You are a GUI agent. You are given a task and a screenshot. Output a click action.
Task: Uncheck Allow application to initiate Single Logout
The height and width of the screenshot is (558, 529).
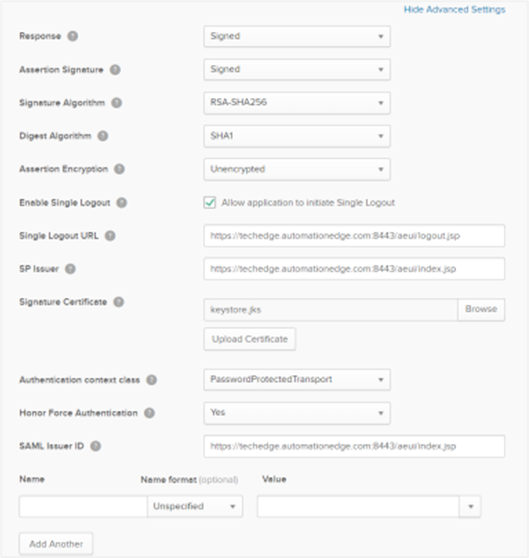click(x=210, y=202)
